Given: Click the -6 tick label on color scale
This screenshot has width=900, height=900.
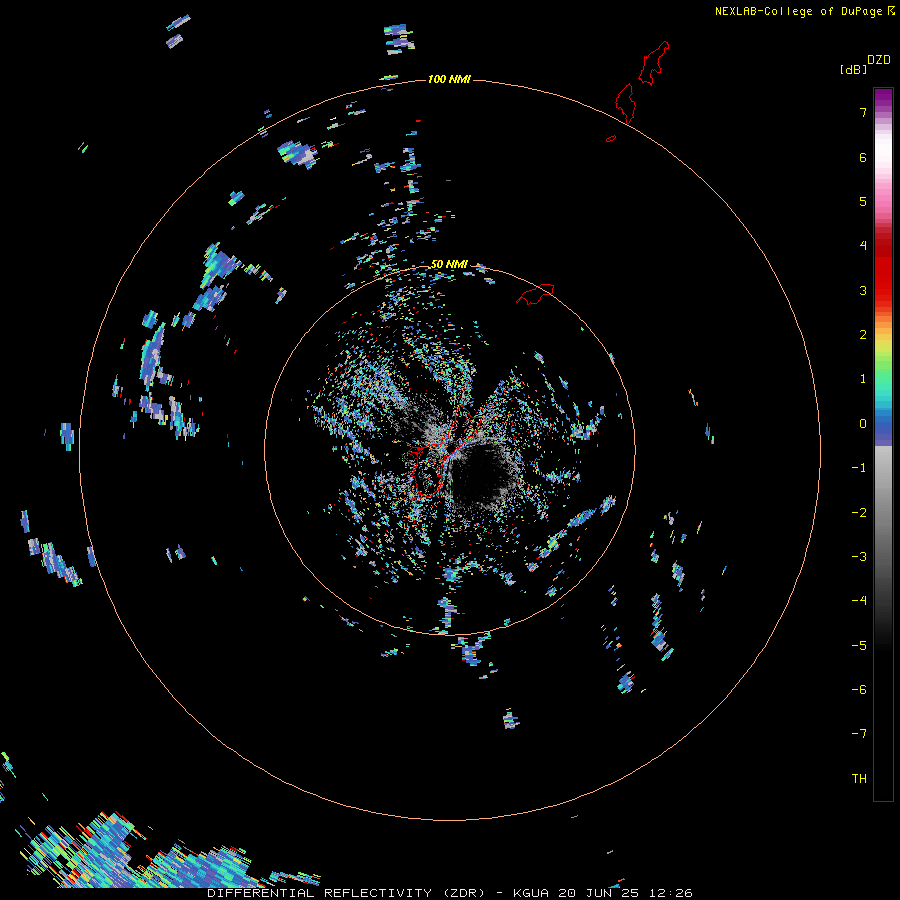Looking at the screenshot, I should click(x=859, y=690).
